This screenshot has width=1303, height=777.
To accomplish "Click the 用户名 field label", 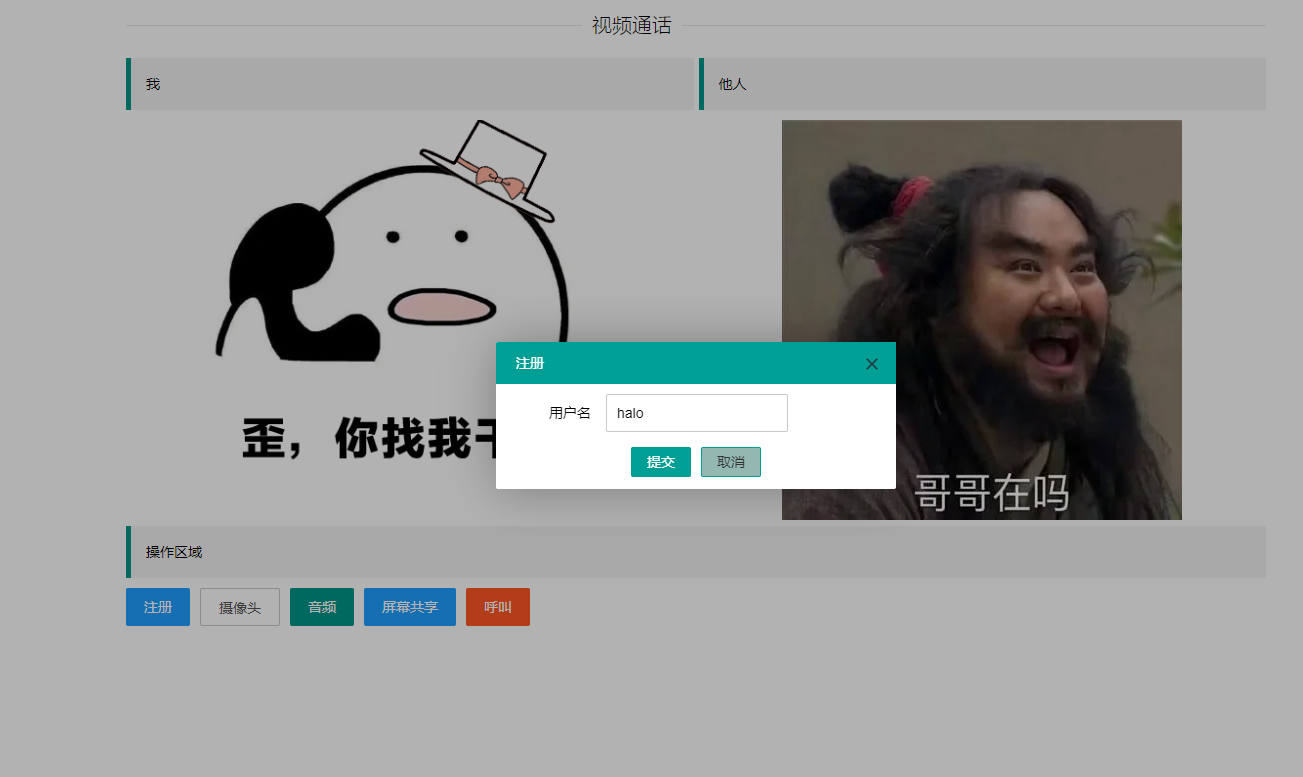I will tap(570, 413).
